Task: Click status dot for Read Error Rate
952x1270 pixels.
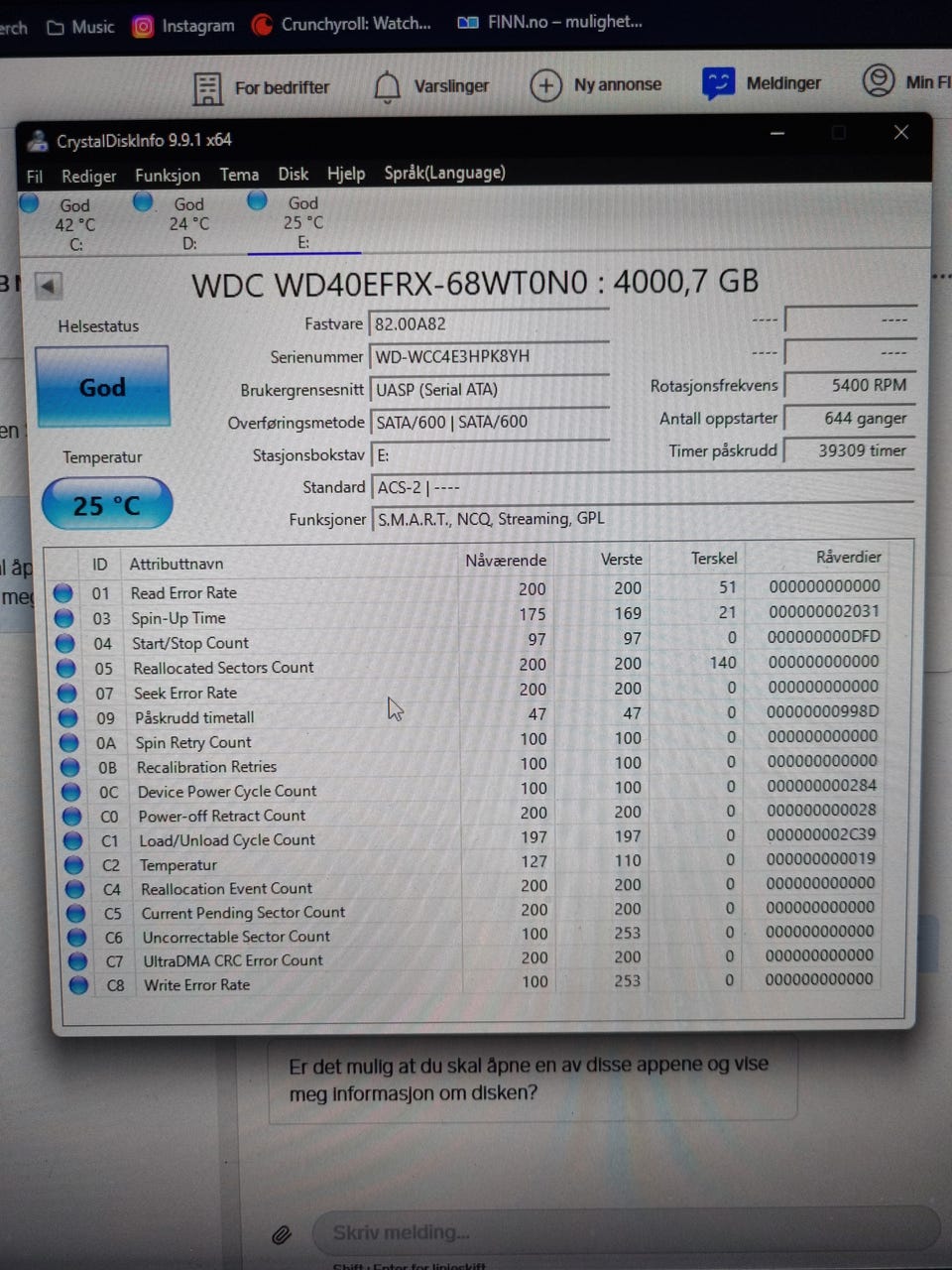Action: point(62,592)
